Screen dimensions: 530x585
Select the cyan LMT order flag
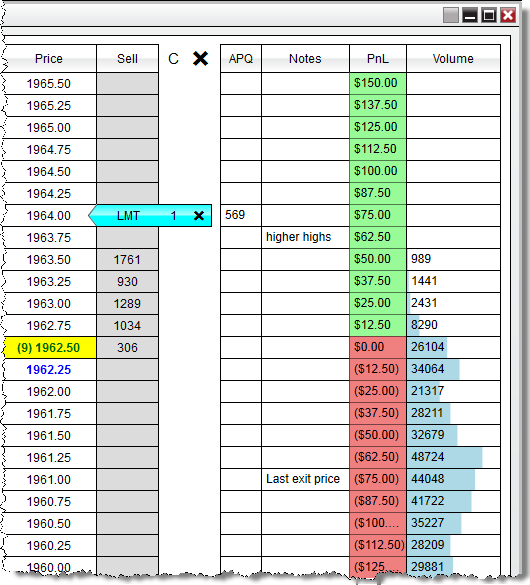(150, 215)
